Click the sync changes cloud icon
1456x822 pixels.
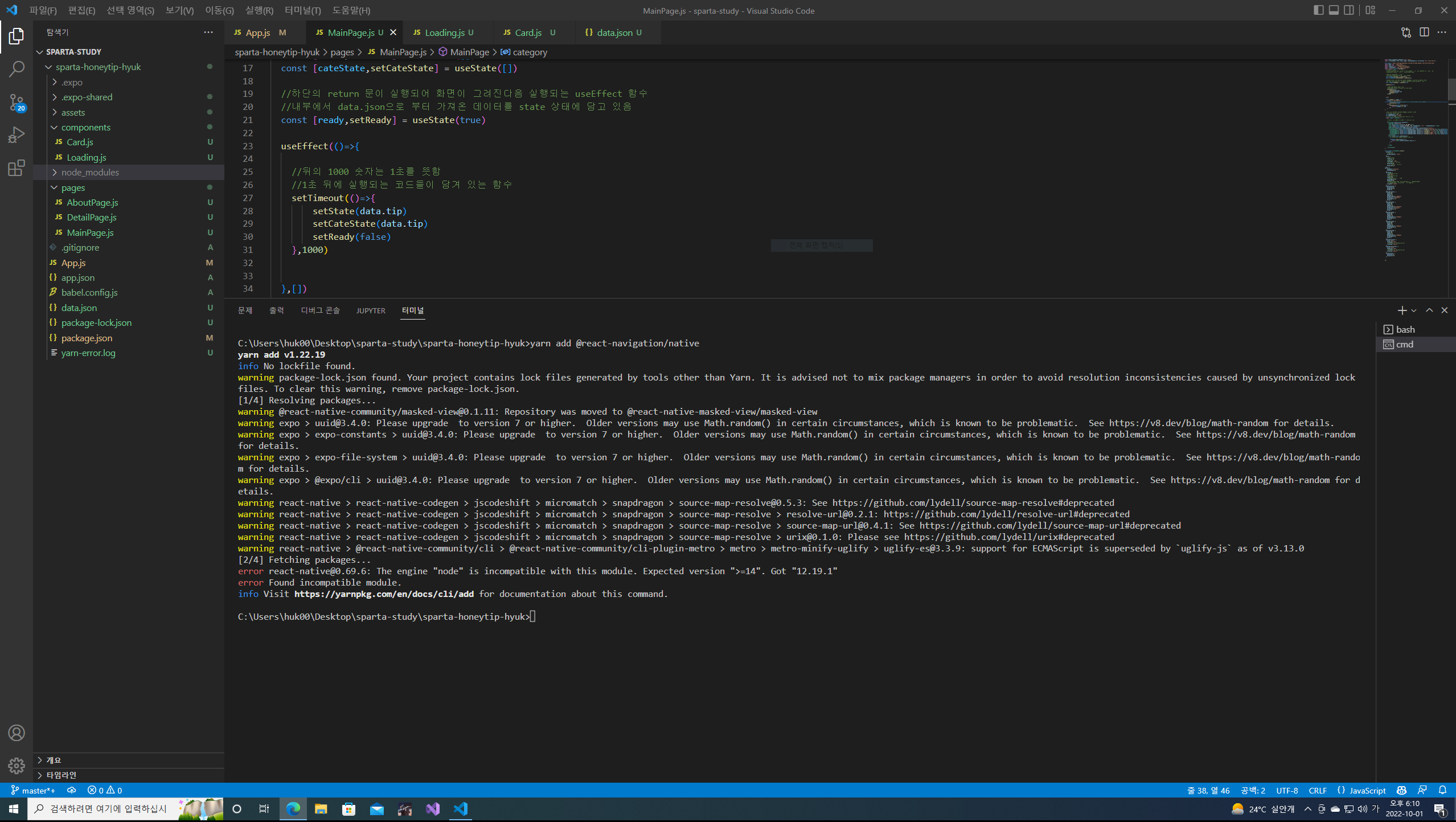click(x=72, y=790)
